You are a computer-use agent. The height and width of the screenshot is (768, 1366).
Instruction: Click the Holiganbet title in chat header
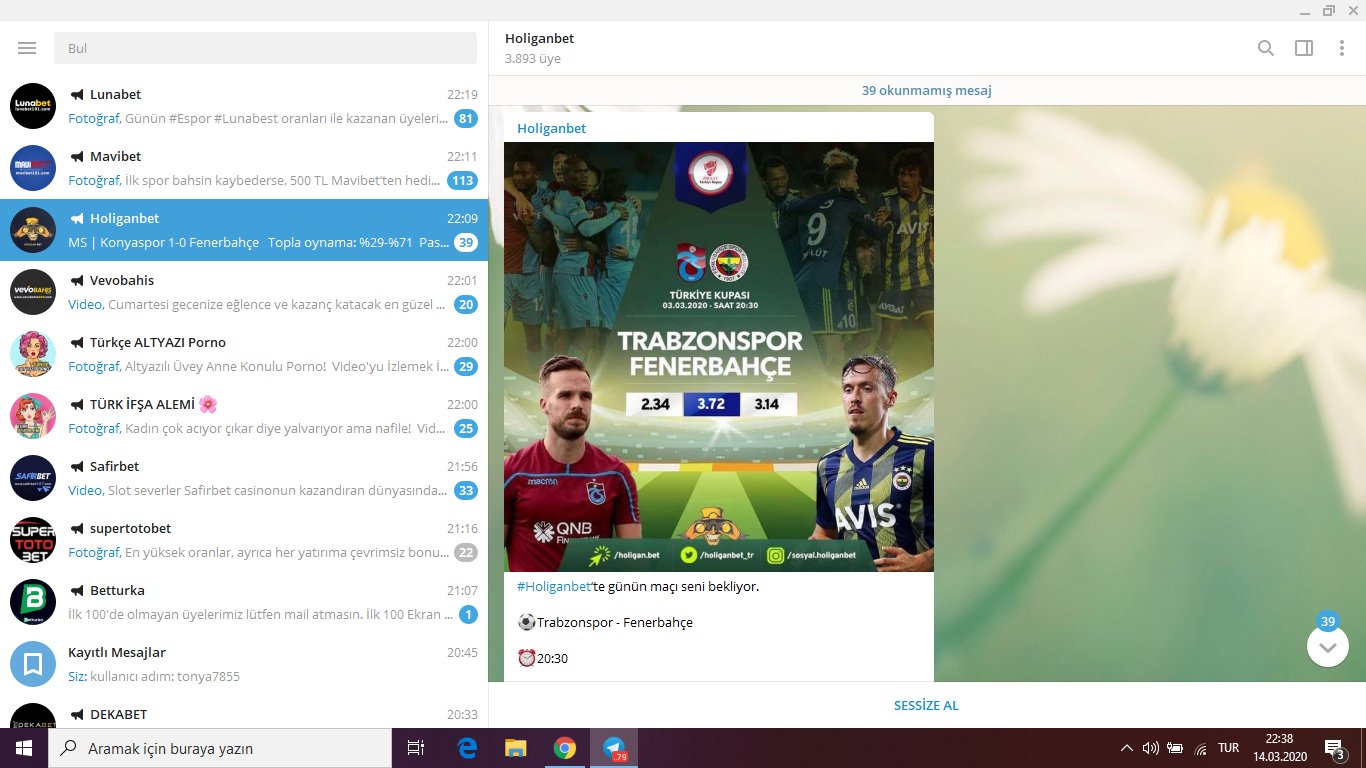tap(539, 38)
